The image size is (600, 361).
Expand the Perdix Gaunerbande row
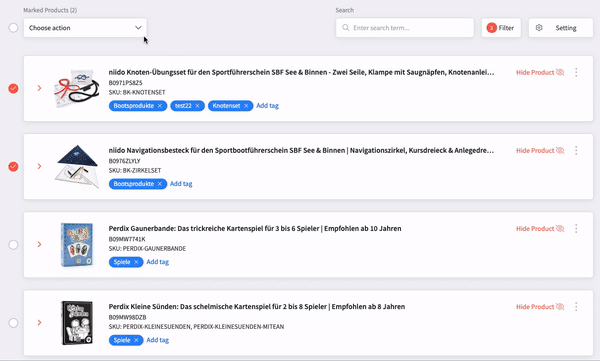point(39,244)
